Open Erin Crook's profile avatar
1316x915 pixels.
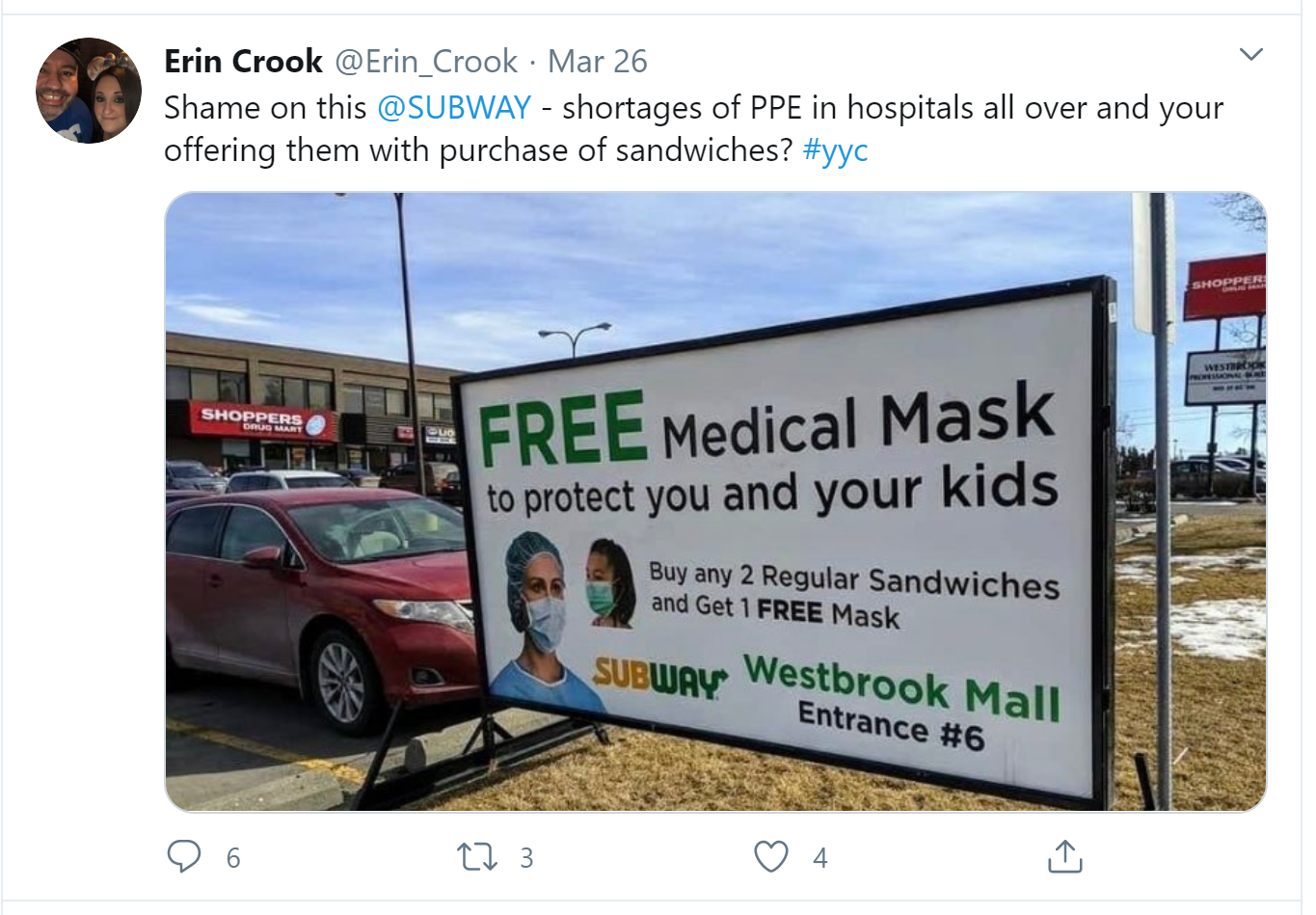click(x=89, y=91)
